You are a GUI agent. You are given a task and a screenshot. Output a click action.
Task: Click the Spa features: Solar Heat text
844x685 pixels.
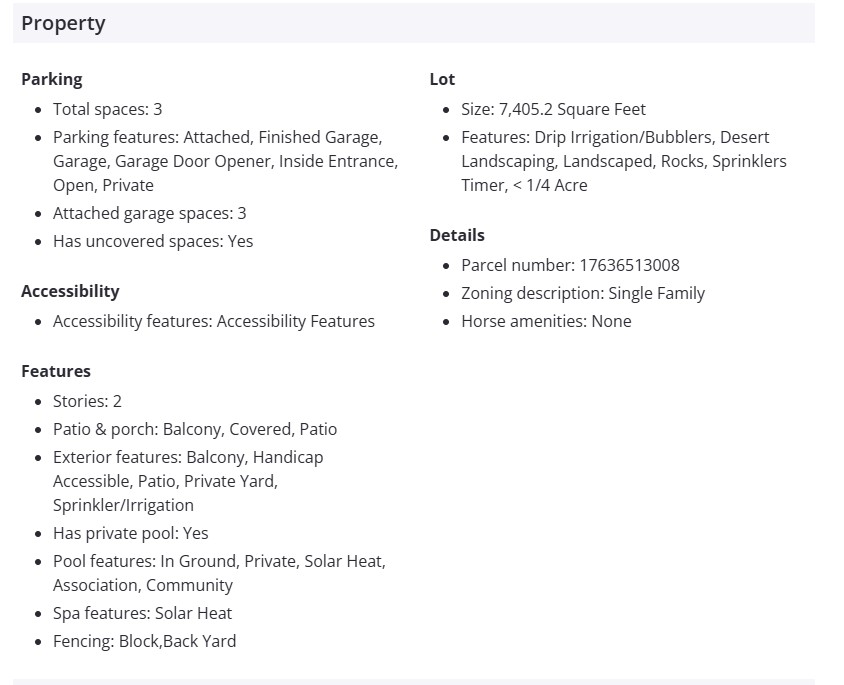coord(142,613)
